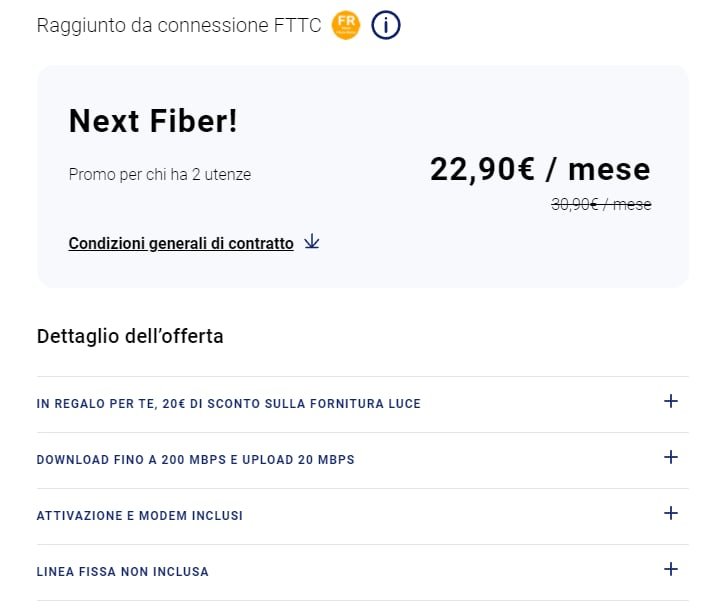Image resolution: width=726 pixels, height=614 pixels.
Task: Expand 'In regalo per te, 20€ di sconto' section
Action: click(363, 404)
